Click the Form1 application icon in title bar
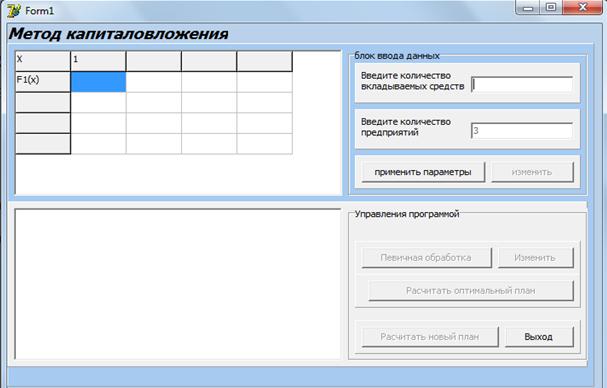 14,10
